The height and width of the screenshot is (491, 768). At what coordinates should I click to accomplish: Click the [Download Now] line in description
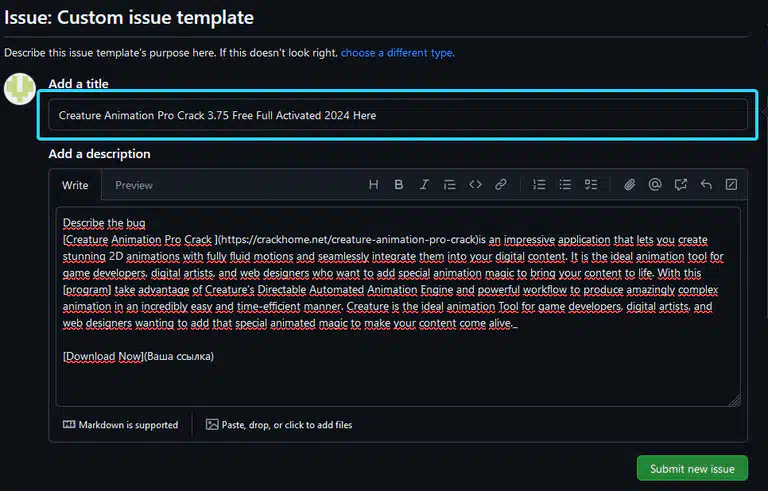138,356
